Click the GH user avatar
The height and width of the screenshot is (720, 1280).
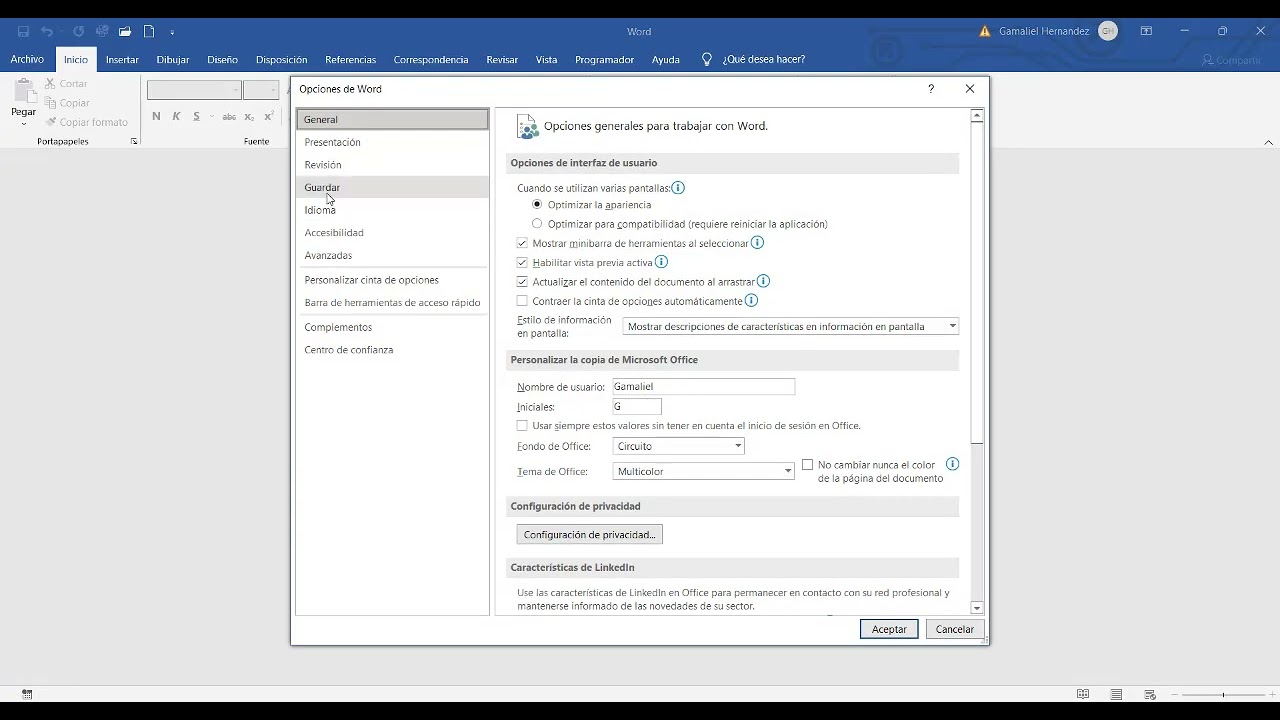click(x=1107, y=31)
